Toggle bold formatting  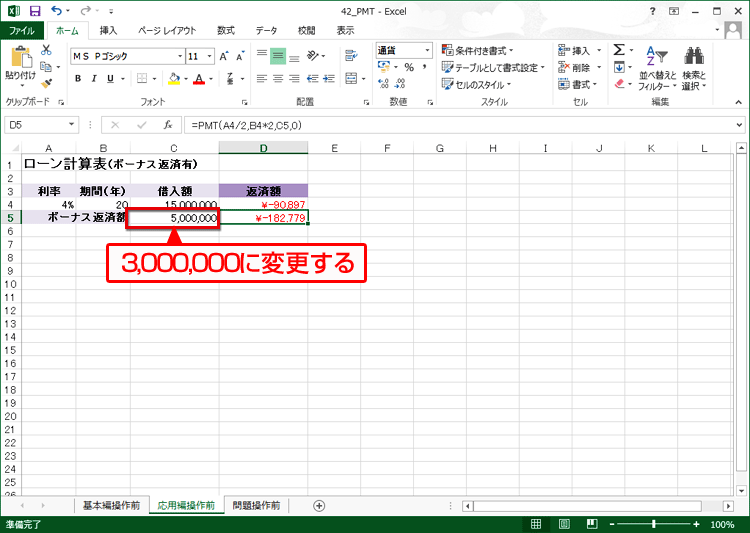(x=78, y=78)
